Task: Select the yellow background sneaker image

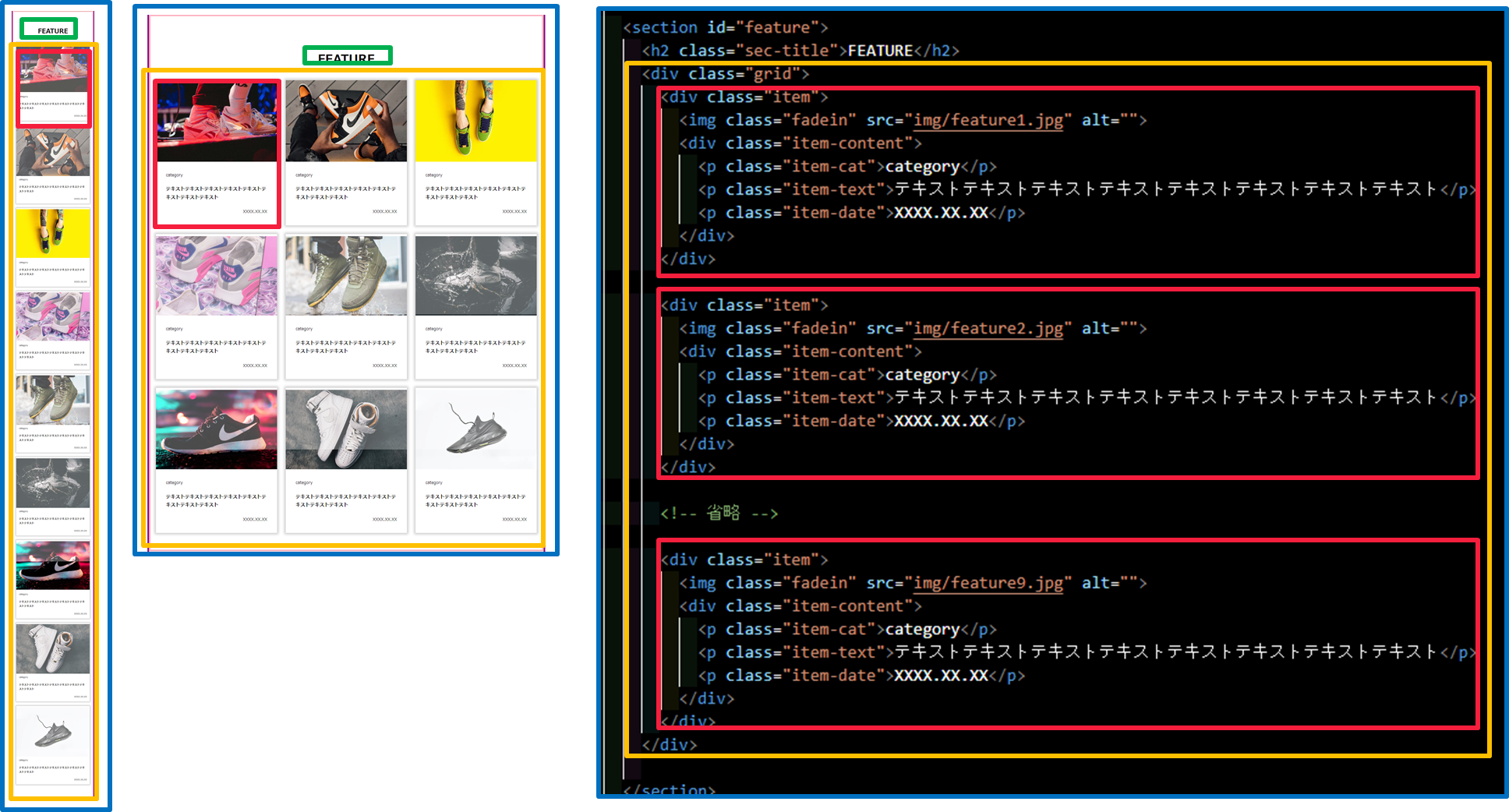Action: point(475,121)
